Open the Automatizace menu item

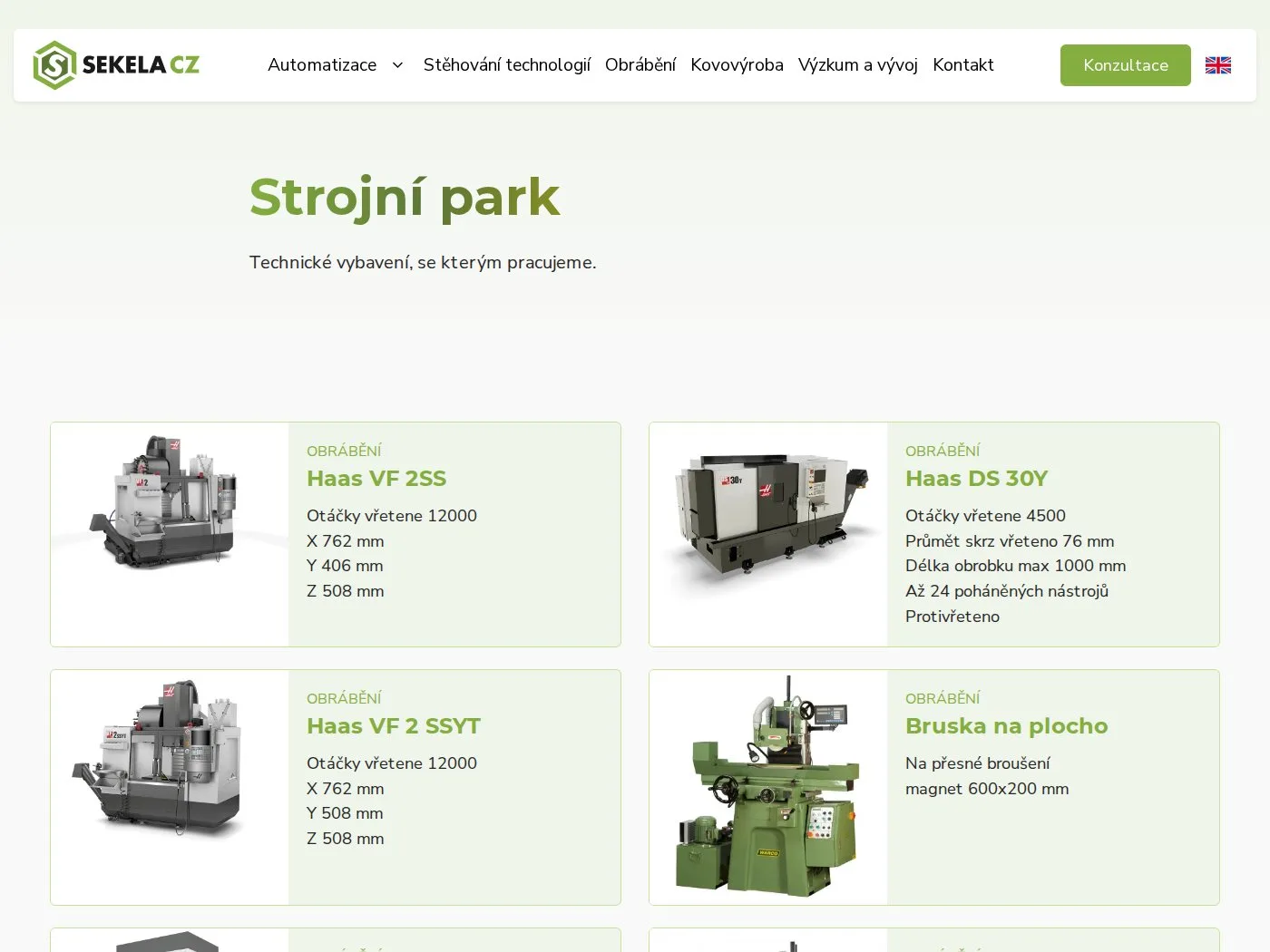point(322,65)
